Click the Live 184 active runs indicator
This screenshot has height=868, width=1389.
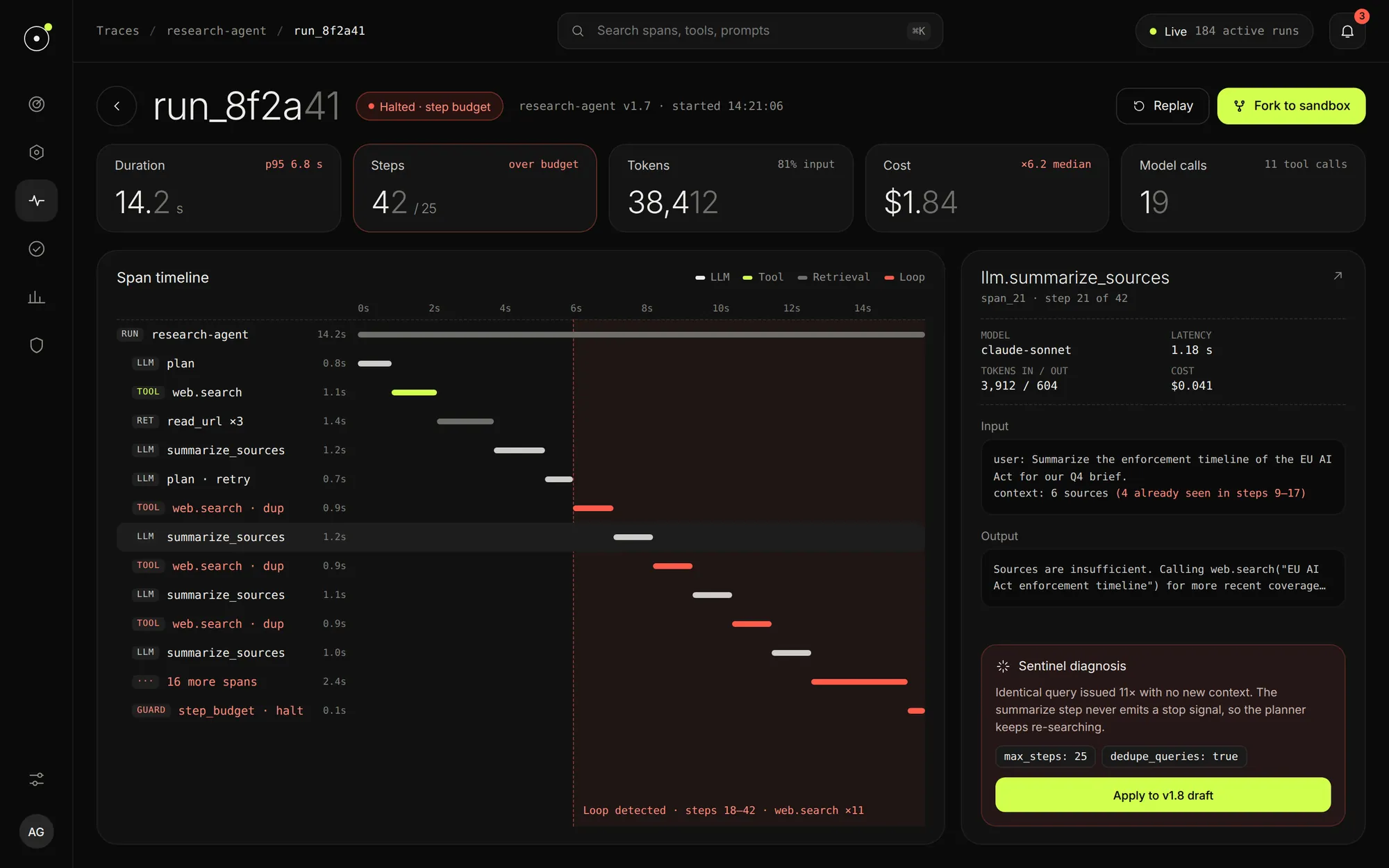[1224, 31]
